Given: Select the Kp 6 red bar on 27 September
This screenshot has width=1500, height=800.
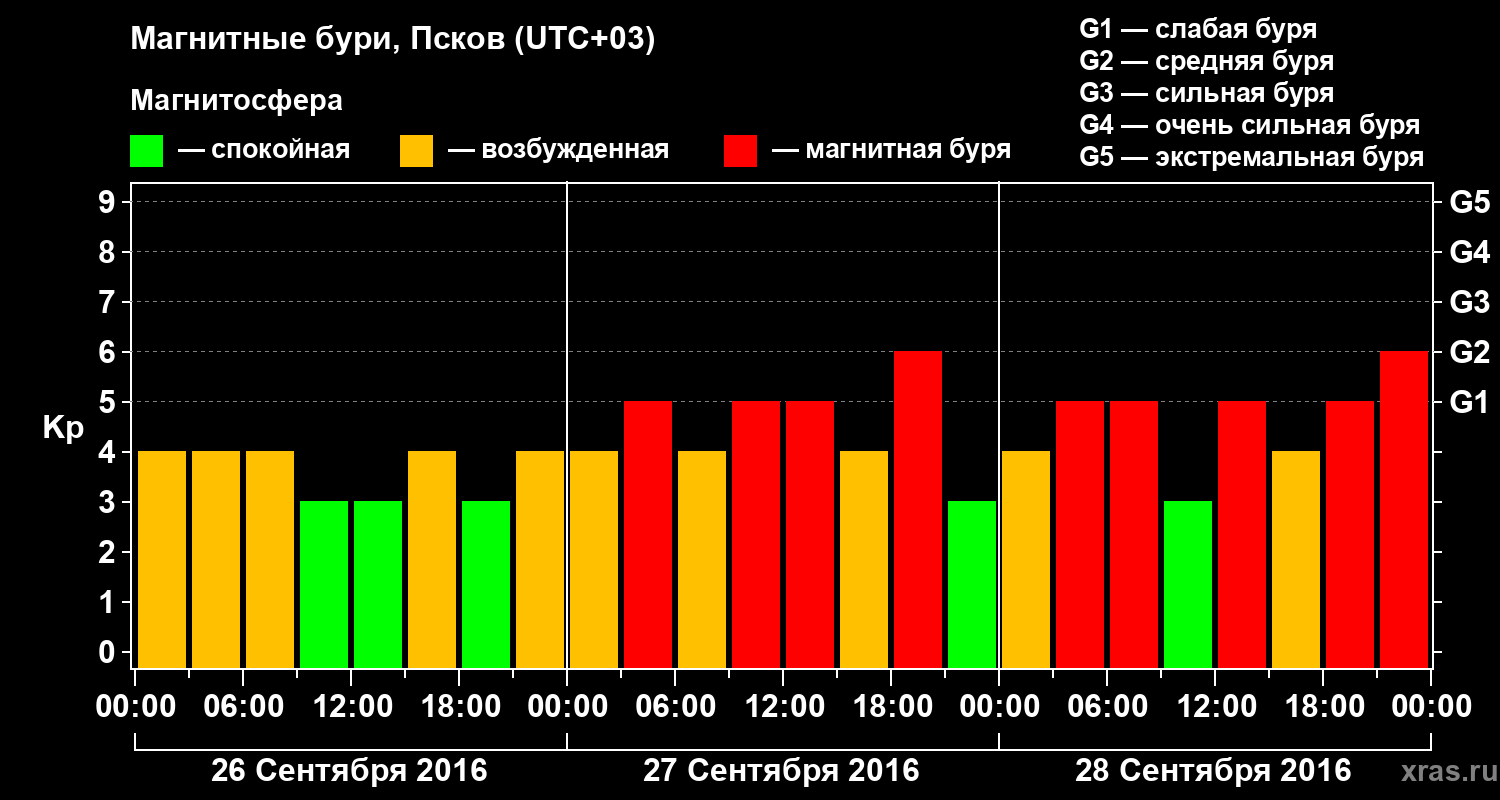Looking at the screenshot, I should (x=918, y=509).
